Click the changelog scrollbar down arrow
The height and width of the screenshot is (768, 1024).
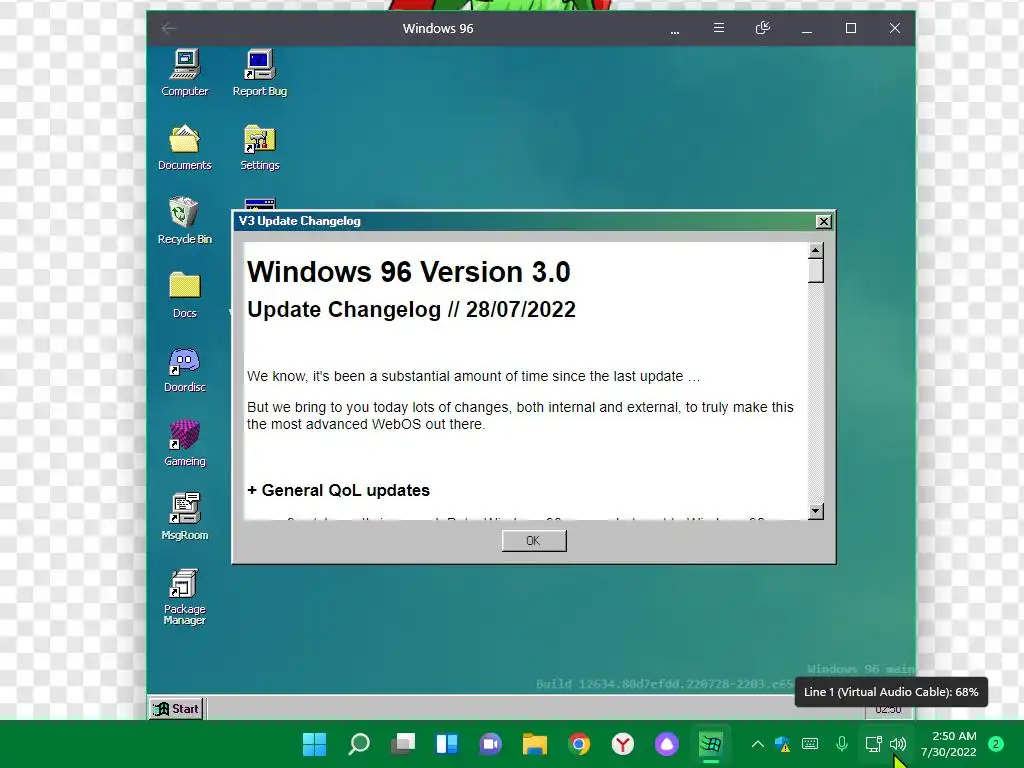click(815, 511)
